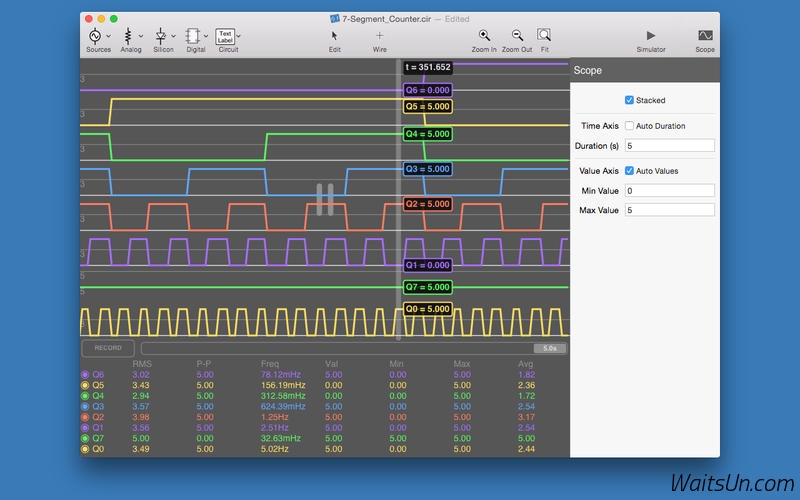The height and width of the screenshot is (500, 800).
Task: Toggle the Q2 trace color circle
Action: (x=85, y=417)
